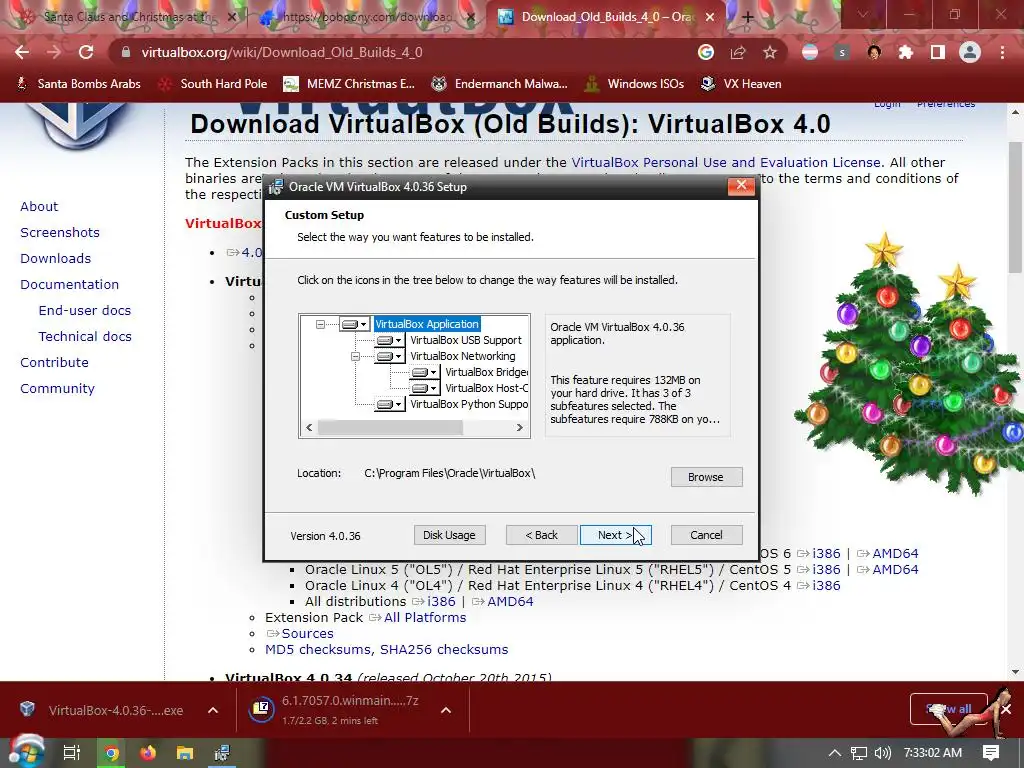Open MEMZ Christmas bookmark
Viewport: 1024px width, 768px height.
(349, 84)
